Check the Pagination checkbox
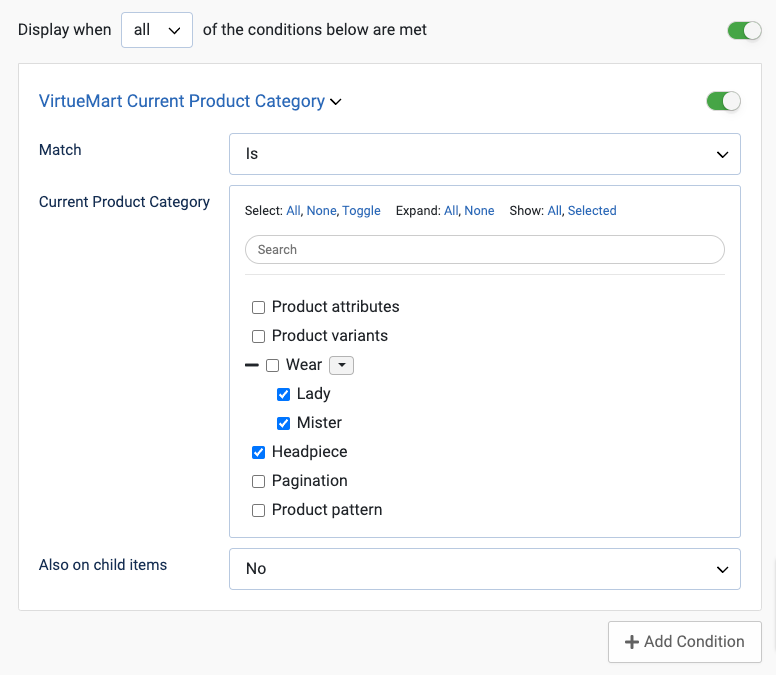The height and width of the screenshot is (675, 776). pyautogui.click(x=258, y=482)
